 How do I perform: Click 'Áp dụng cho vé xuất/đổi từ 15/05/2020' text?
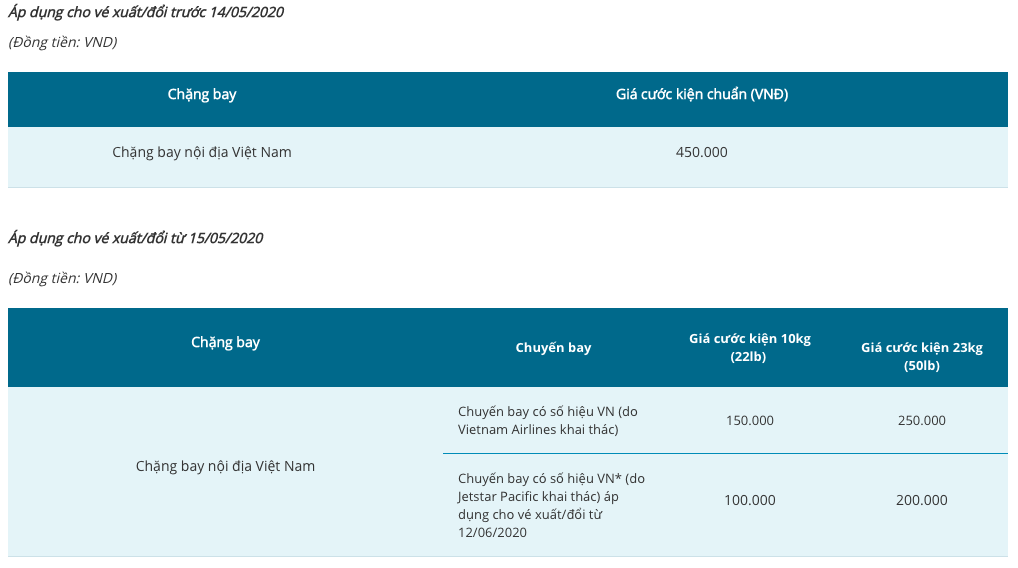[136, 238]
